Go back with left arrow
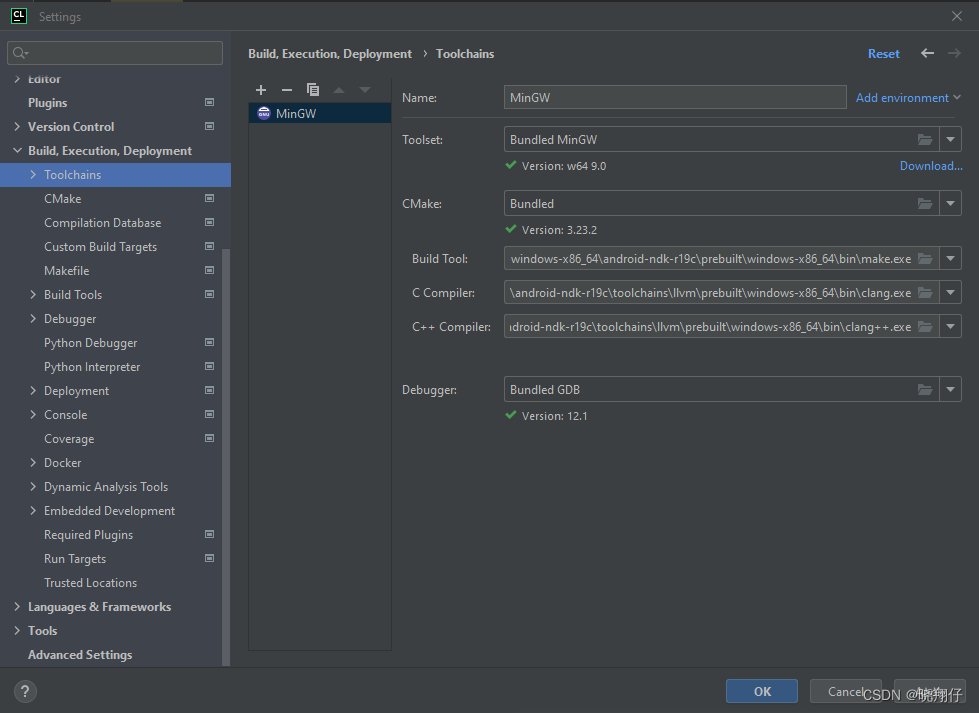Image resolution: width=979 pixels, height=713 pixels. (x=927, y=54)
